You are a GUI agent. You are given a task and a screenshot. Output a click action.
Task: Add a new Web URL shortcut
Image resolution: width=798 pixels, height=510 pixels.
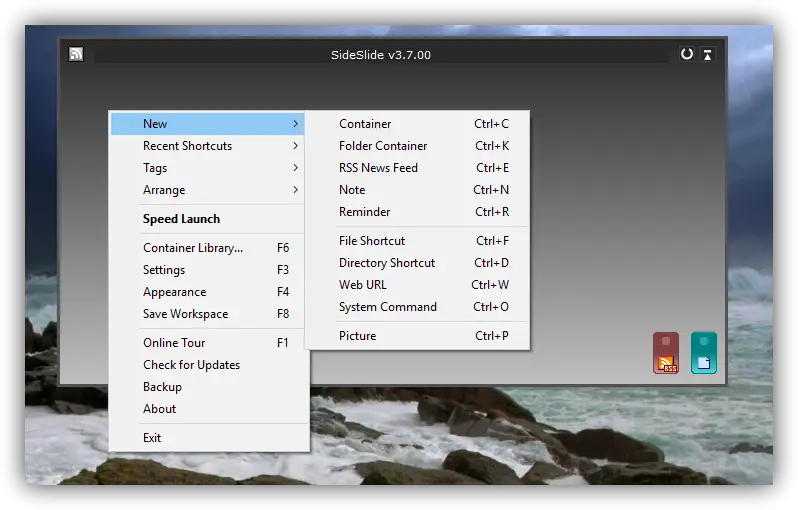(x=417, y=285)
